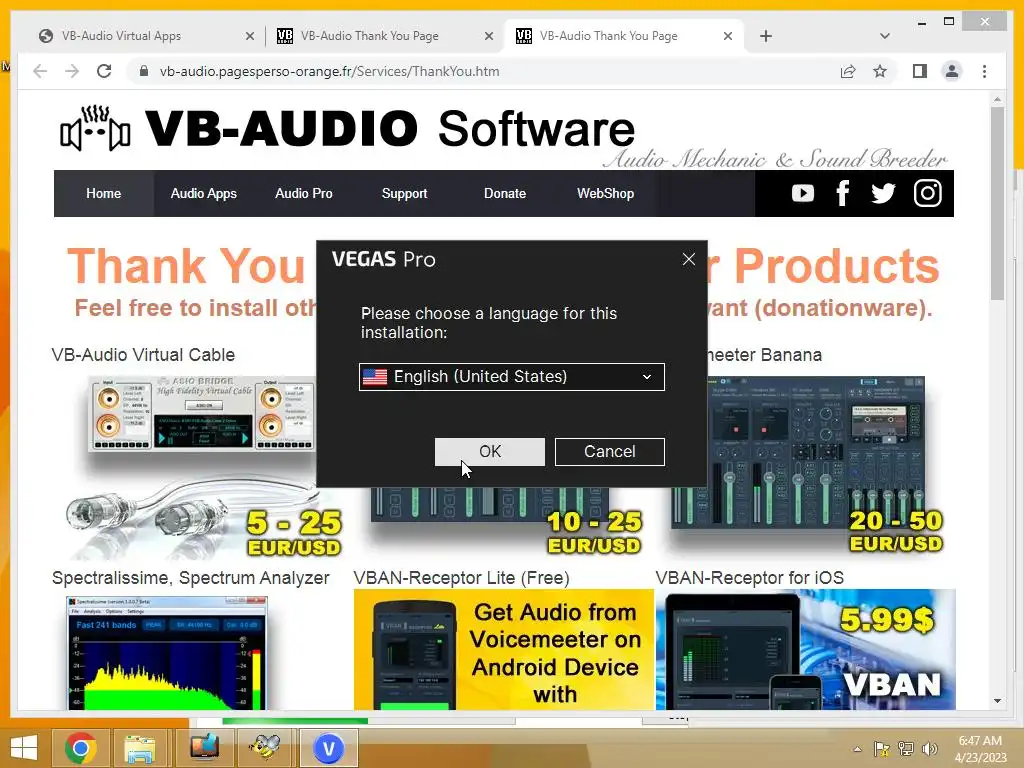Image resolution: width=1024 pixels, height=768 pixels.
Task: Cancel the VEGAS Pro language dialog
Action: [x=609, y=451]
